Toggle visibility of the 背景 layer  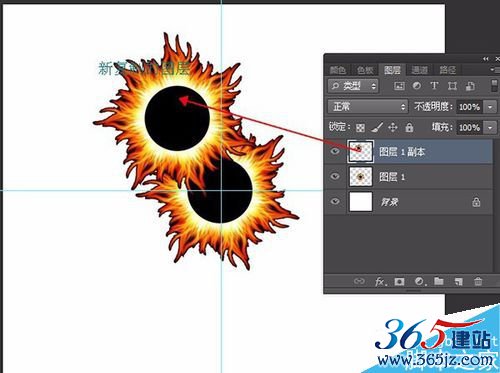click(x=335, y=201)
